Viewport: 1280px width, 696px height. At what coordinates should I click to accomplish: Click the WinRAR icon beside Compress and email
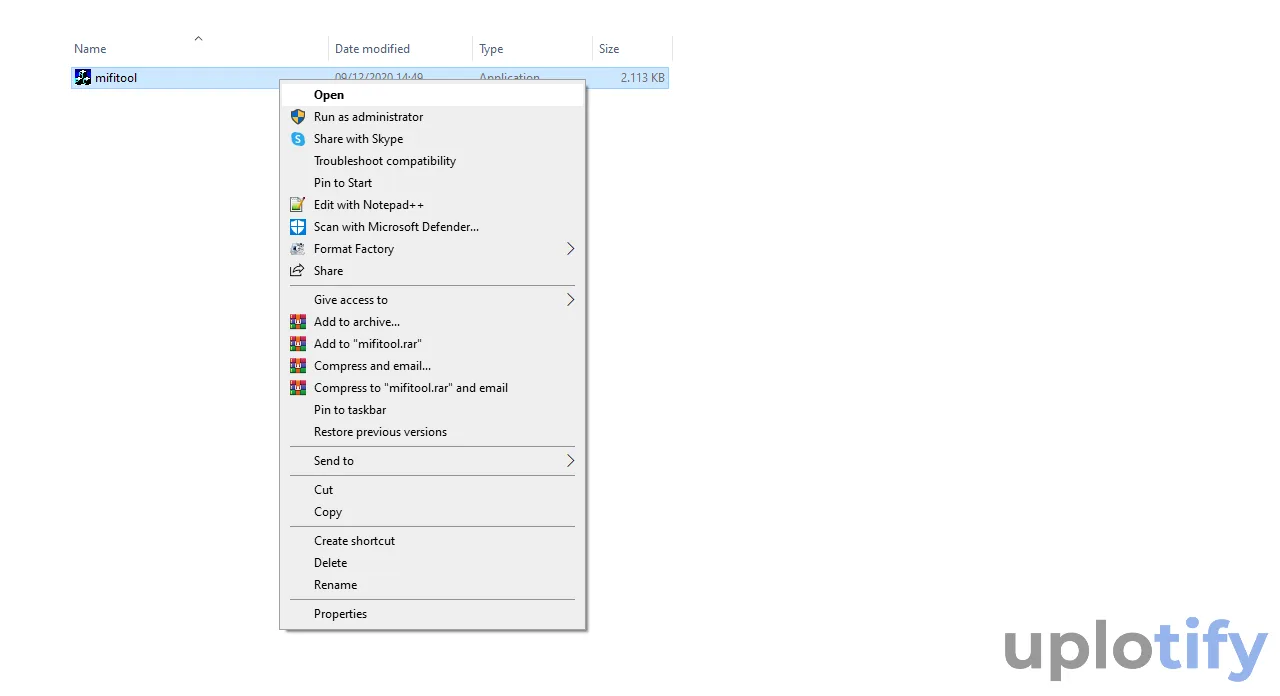[297, 366]
